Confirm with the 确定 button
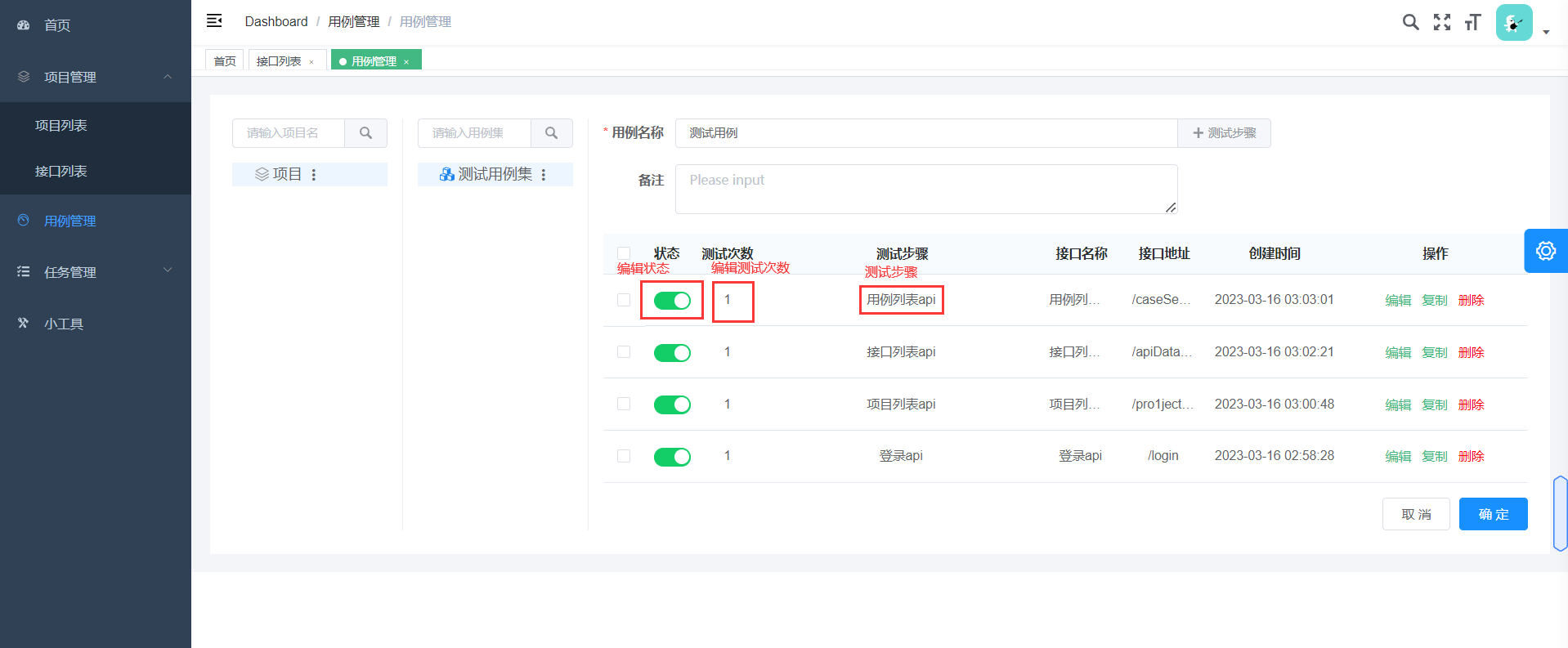 pyautogui.click(x=1493, y=514)
